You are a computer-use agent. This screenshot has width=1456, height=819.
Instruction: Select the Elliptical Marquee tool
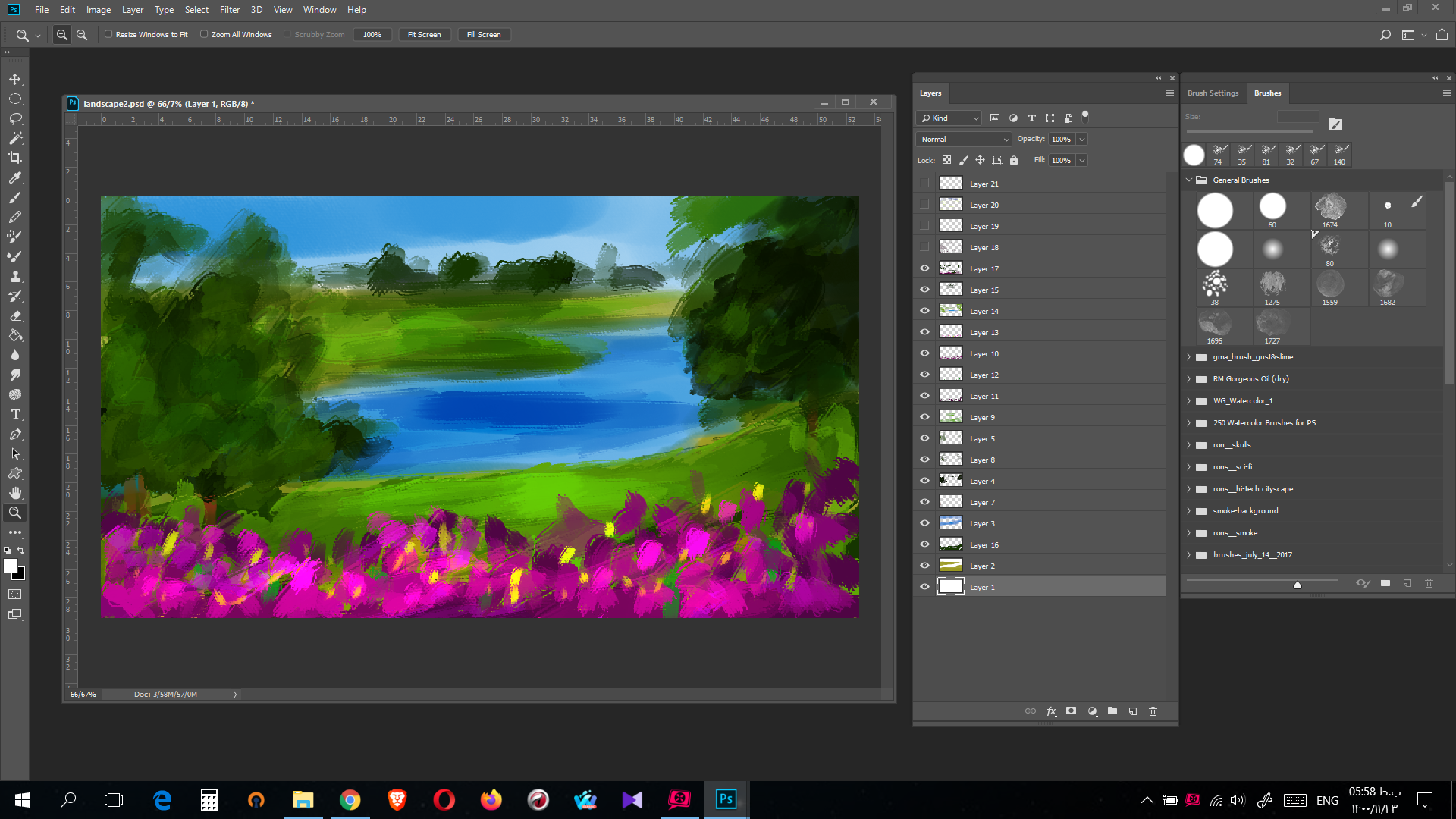click(x=15, y=99)
